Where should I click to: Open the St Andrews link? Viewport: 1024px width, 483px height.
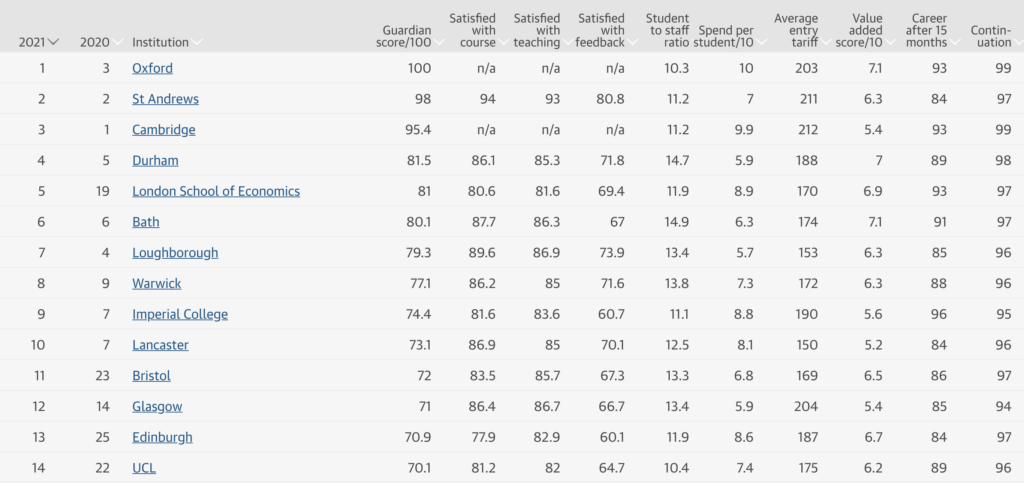pyautogui.click(x=165, y=99)
